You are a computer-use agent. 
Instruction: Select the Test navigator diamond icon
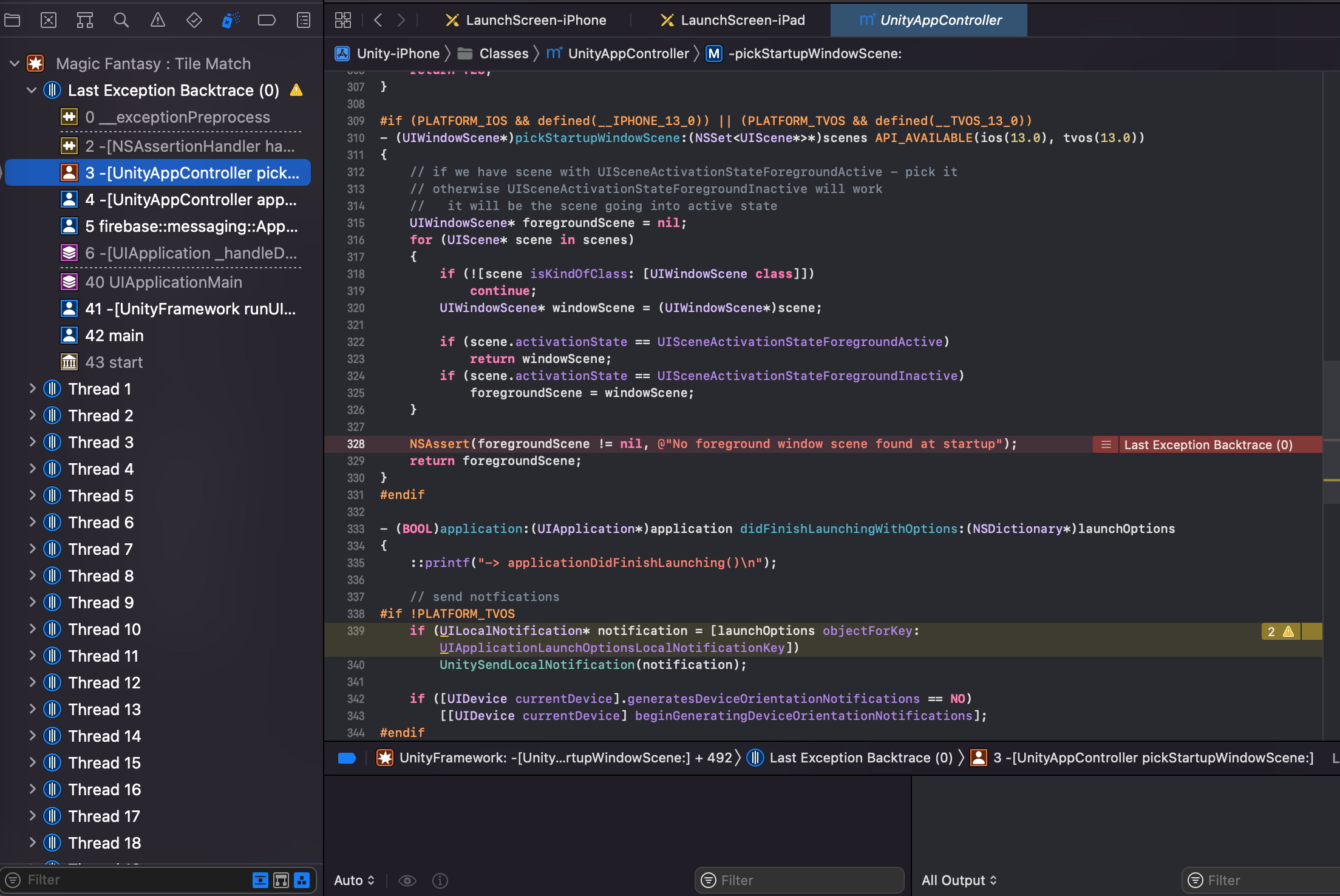(194, 20)
